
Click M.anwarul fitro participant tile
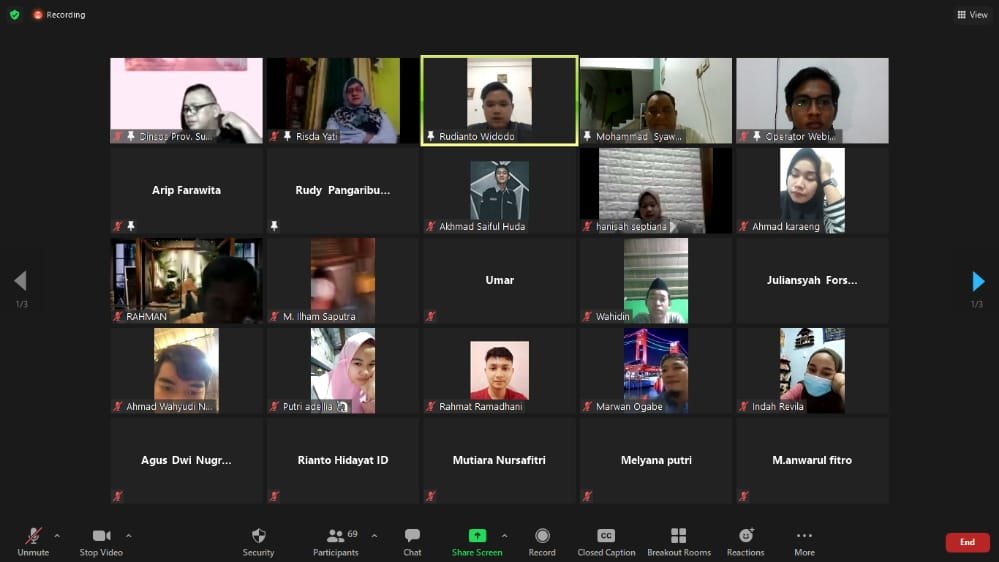point(812,461)
